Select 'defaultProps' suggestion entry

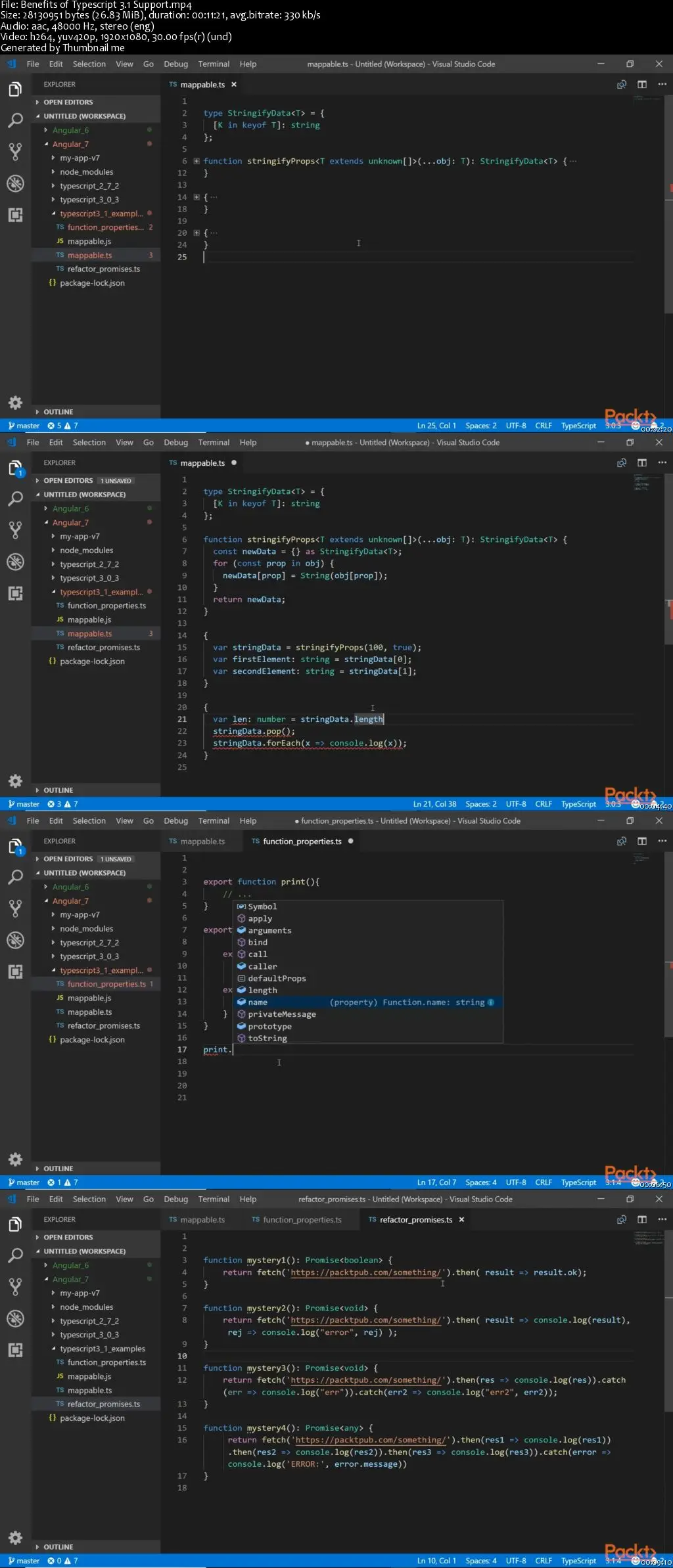369,979
